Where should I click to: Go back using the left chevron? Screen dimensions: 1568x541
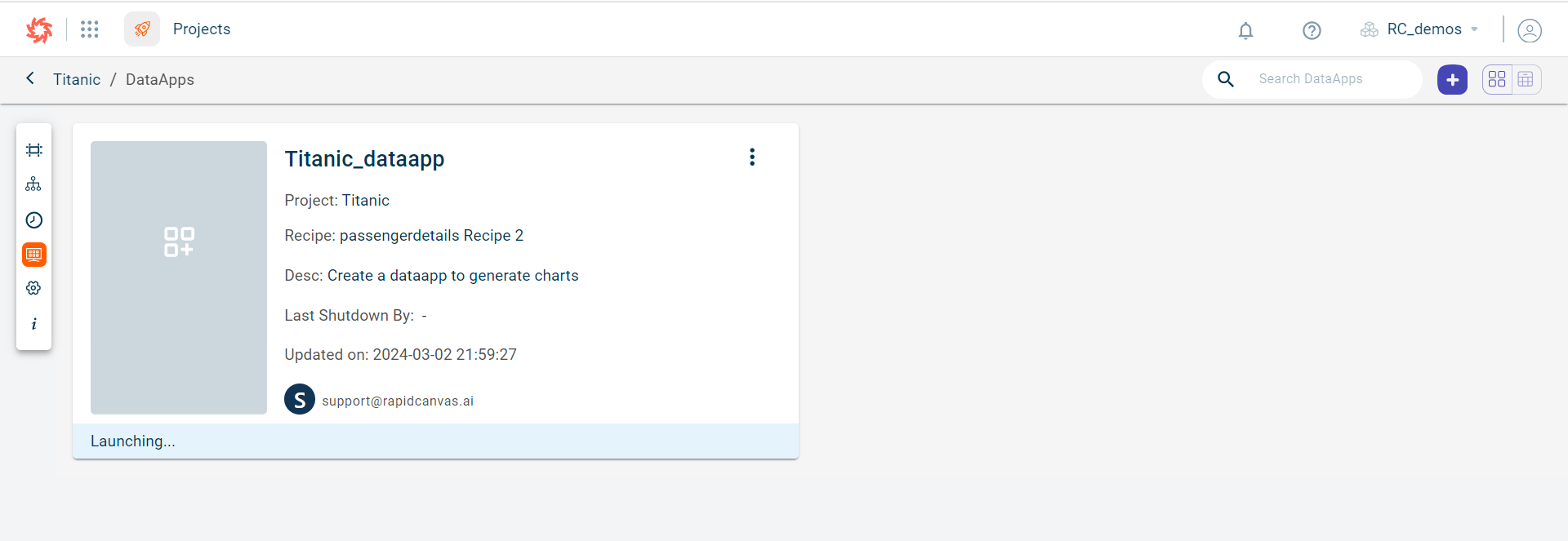30,78
